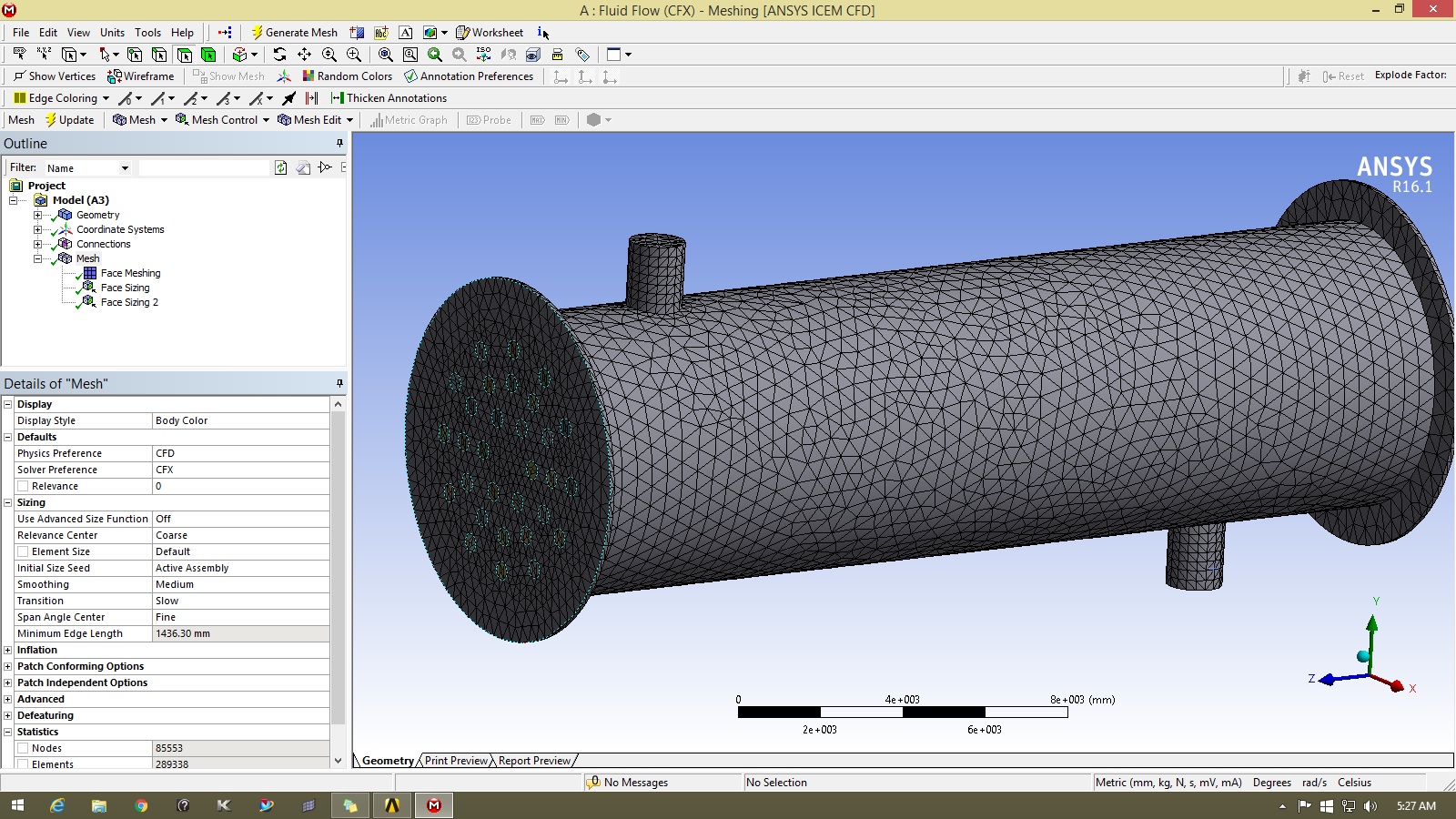Select the green Body selection filter
The height and width of the screenshot is (819, 1456).
[x=208, y=55]
